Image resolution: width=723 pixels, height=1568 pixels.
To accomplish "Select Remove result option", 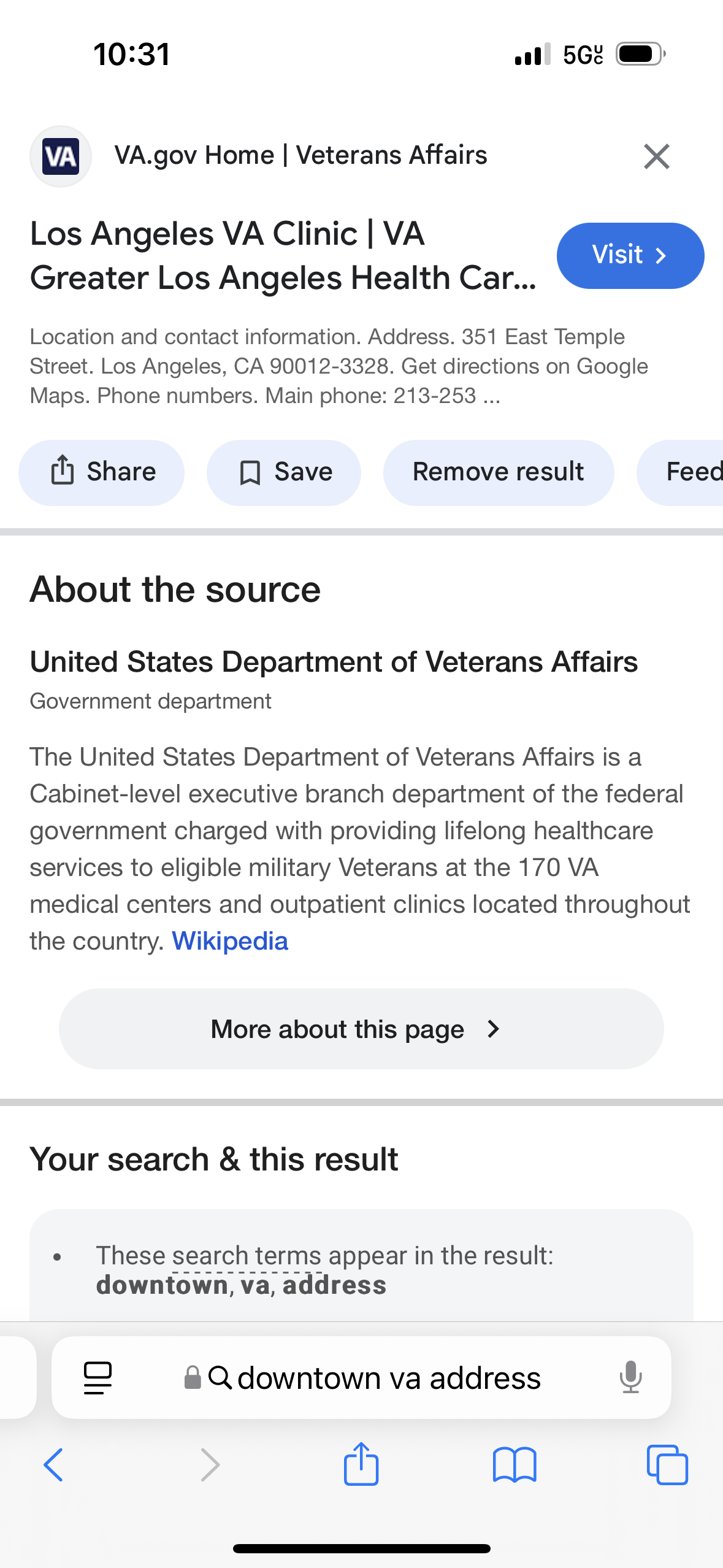I will (x=499, y=472).
